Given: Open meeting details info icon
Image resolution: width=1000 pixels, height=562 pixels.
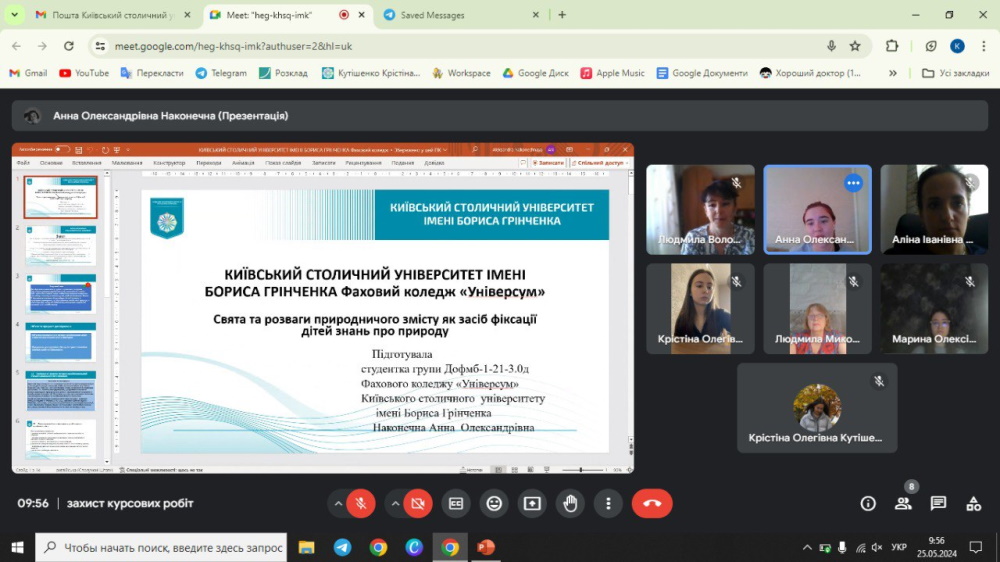Looking at the screenshot, I should [x=868, y=503].
